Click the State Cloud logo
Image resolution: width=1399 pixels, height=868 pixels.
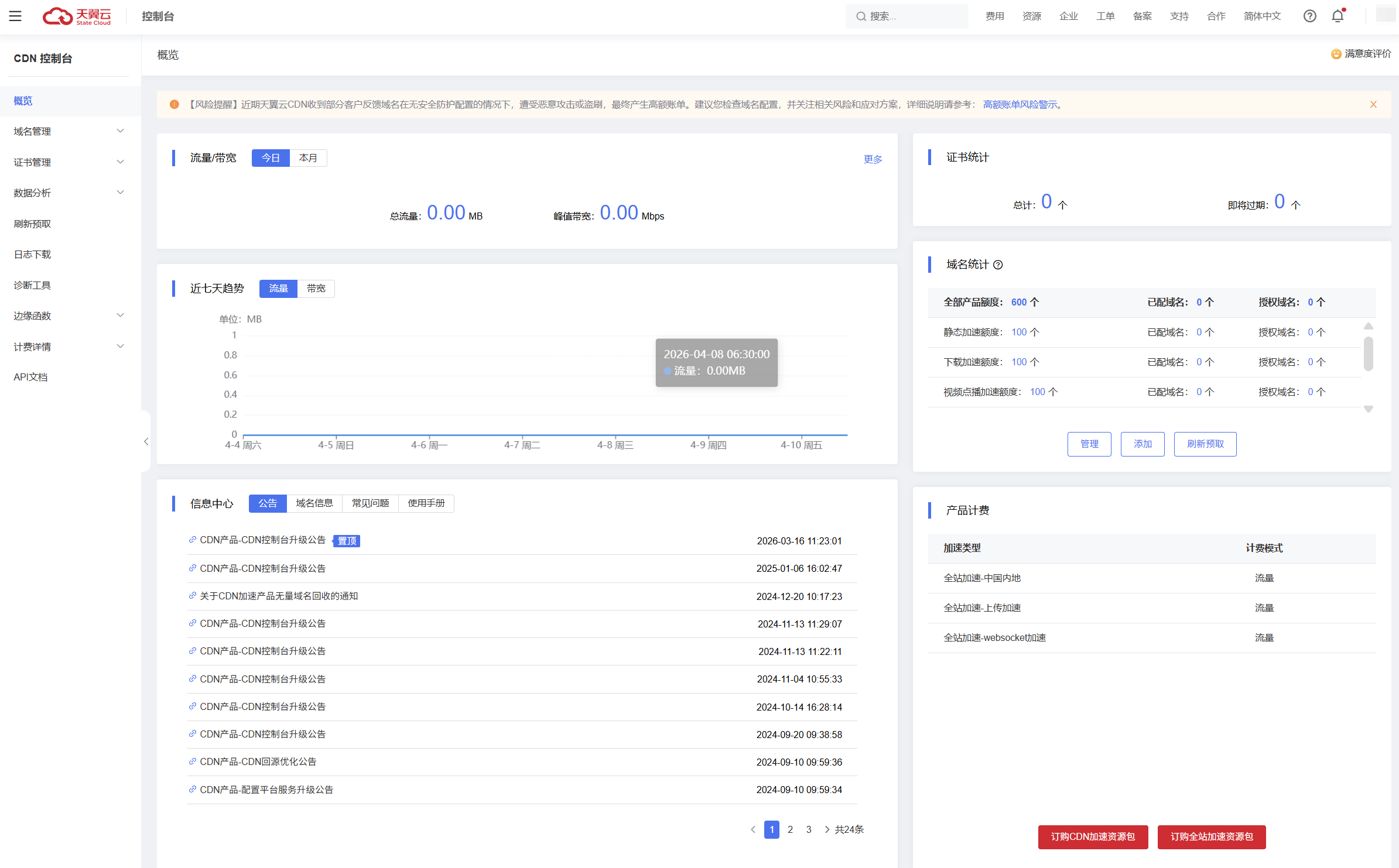click(x=77, y=16)
